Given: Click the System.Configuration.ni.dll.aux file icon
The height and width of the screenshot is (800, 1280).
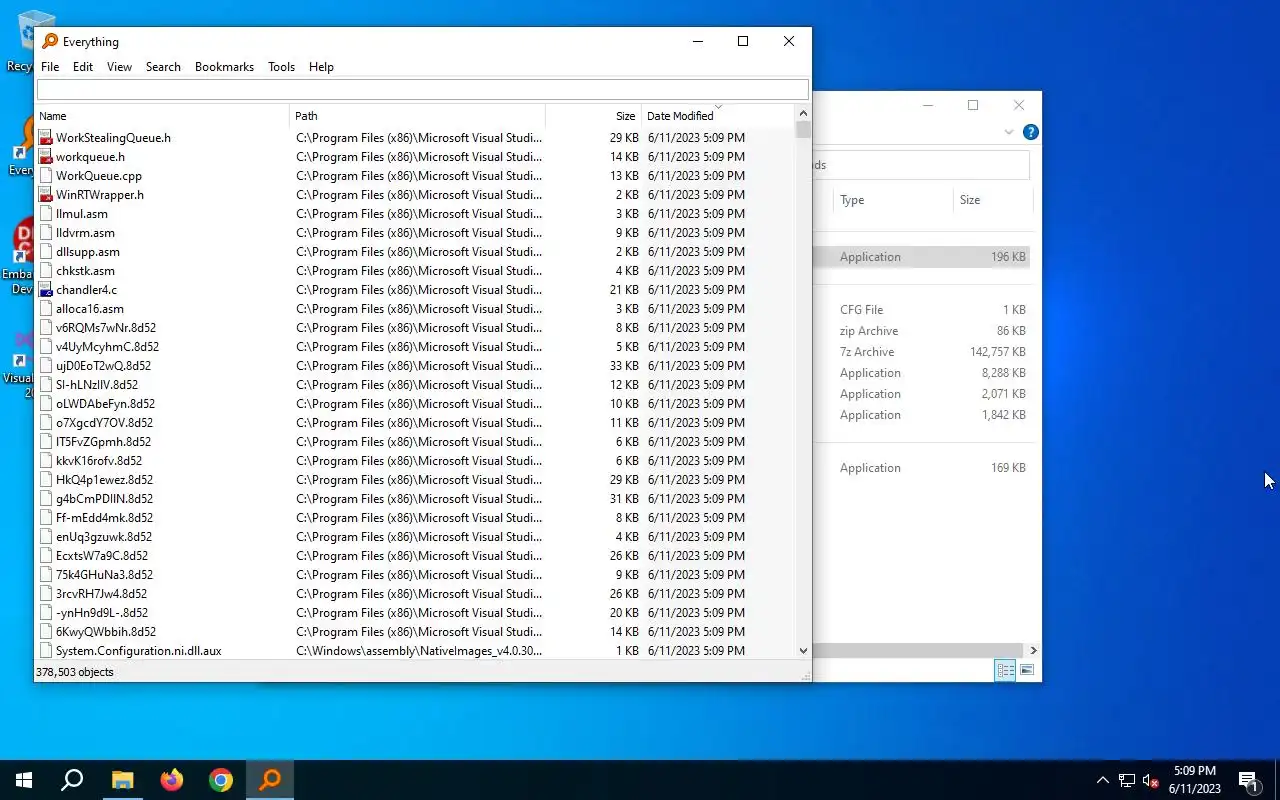Looking at the screenshot, I should 46,651.
